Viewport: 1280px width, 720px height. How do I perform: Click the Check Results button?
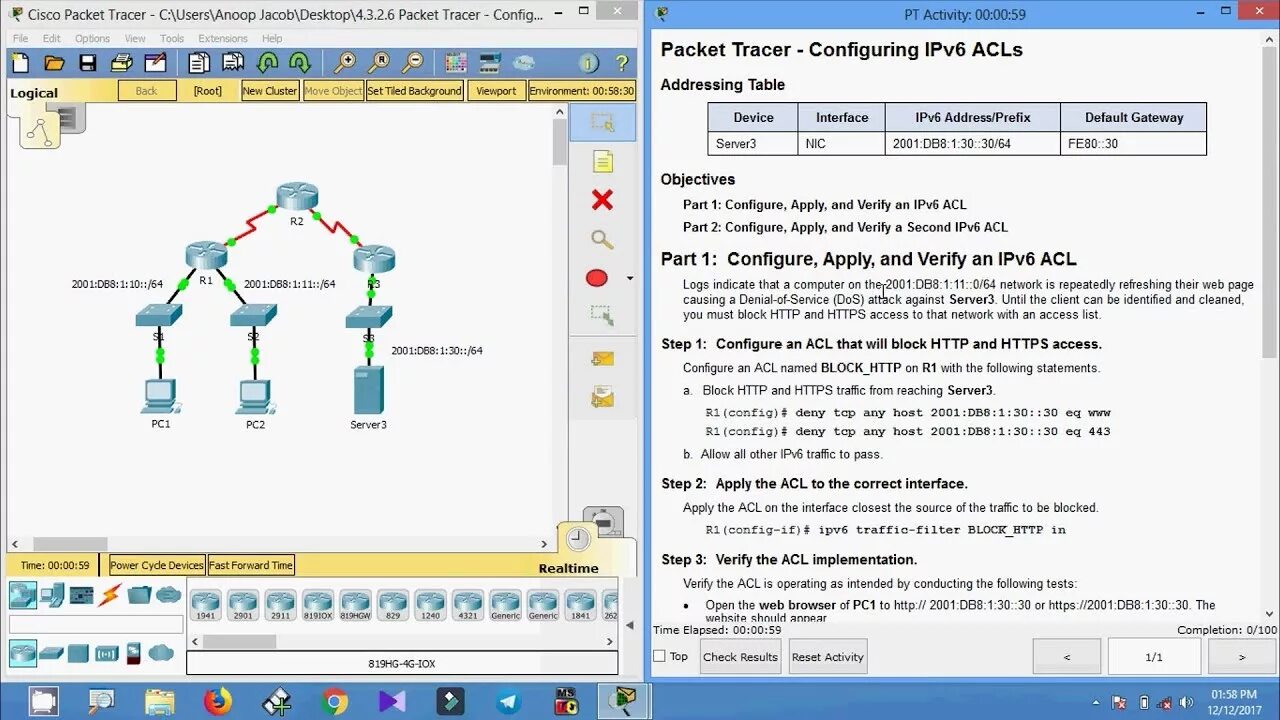[740, 657]
